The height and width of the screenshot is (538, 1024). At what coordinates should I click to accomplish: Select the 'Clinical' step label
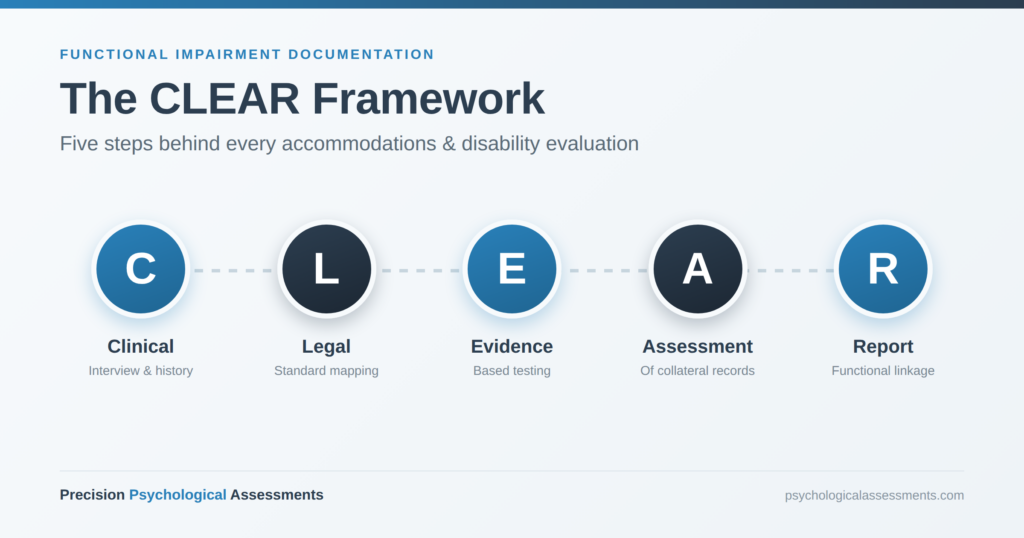(x=140, y=346)
